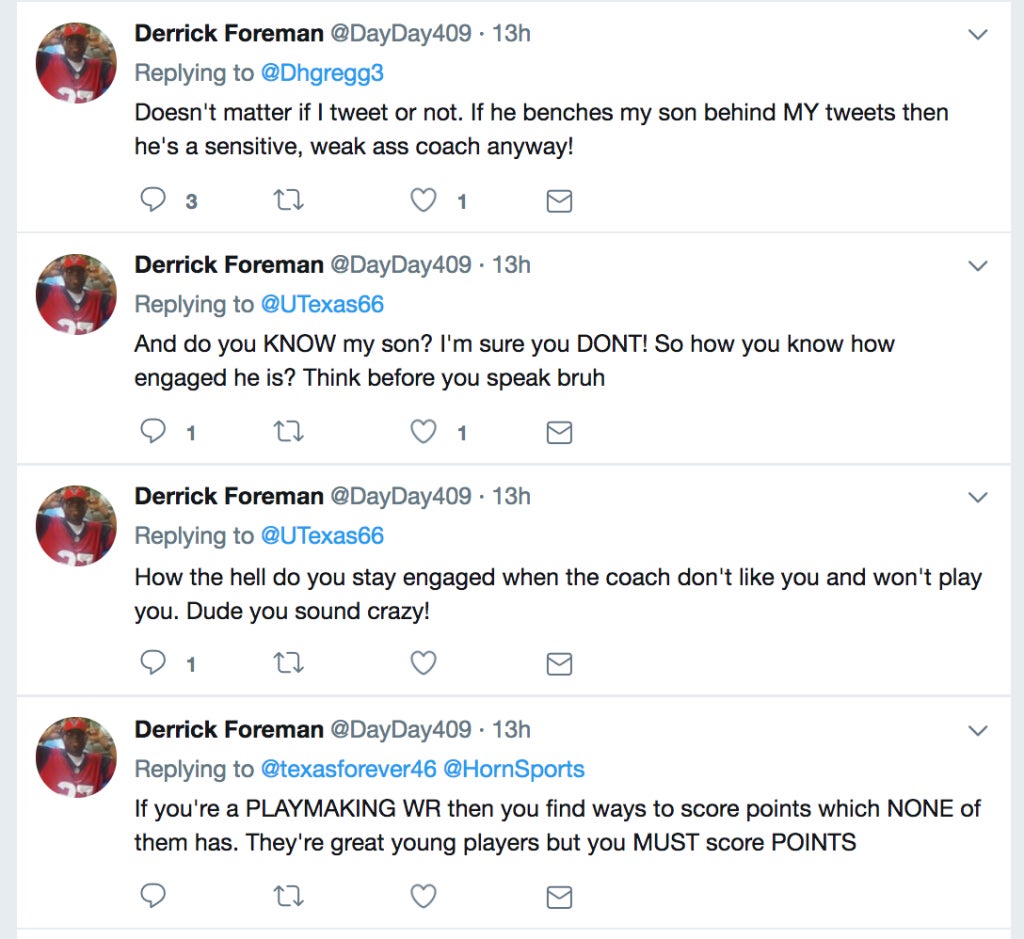Retweet the "do you KNOW my son" tweet
This screenshot has width=1024, height=939.
click(x=288, y=431)
